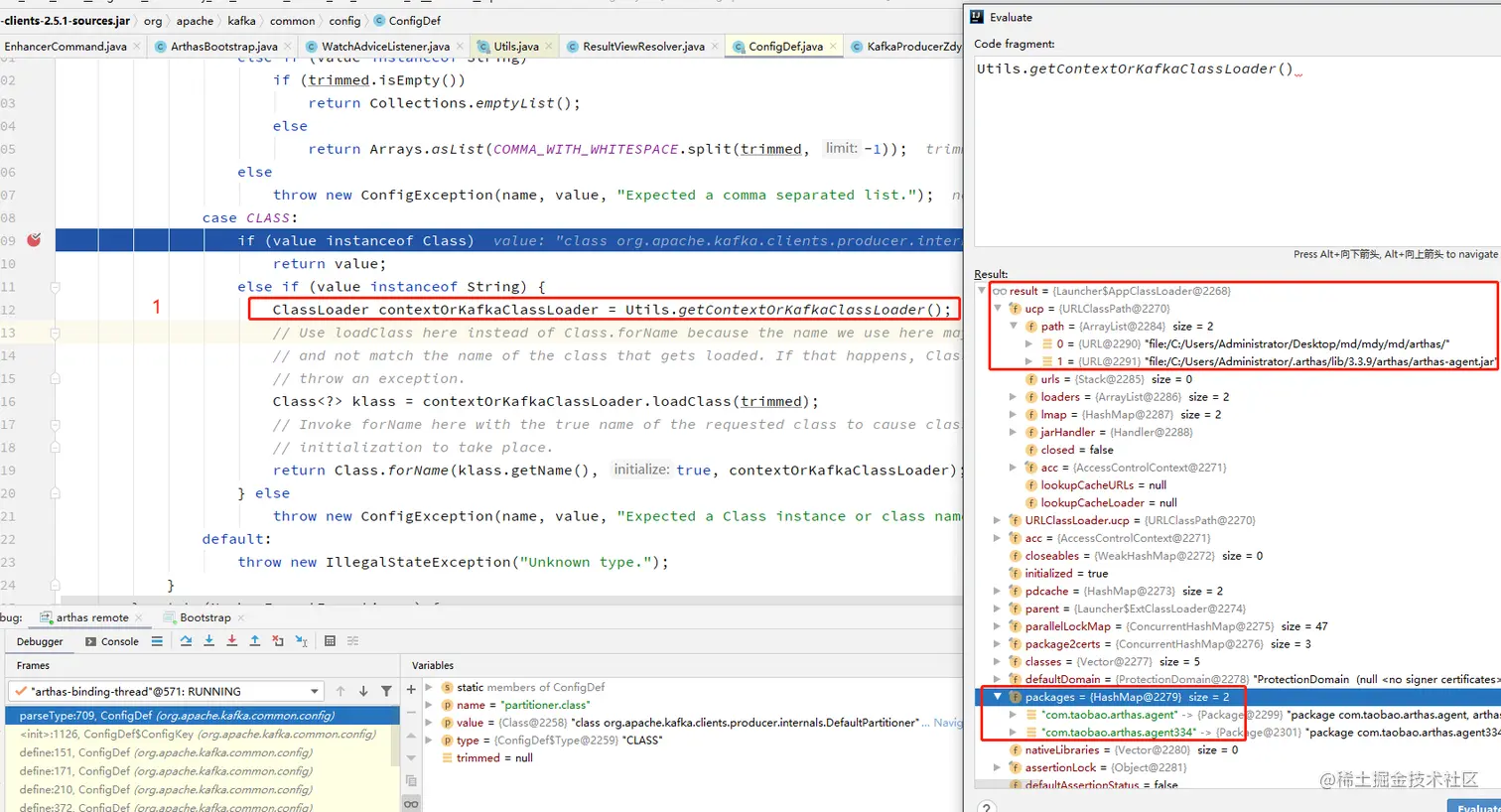This screenshot has height=812, width=1501.
Task: Expand the static members of ConfigDef node
Action: click(429, 687)
